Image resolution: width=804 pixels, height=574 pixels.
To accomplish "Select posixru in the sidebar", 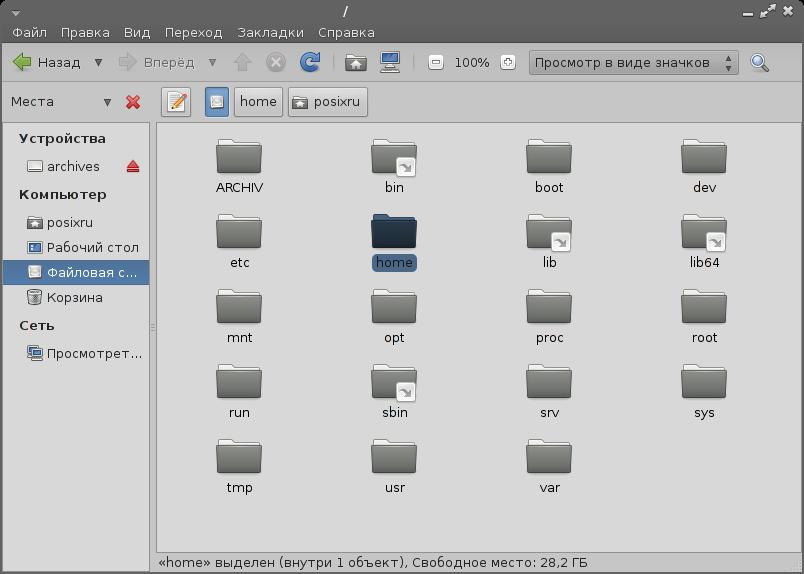I will click(x=76, y=223).
